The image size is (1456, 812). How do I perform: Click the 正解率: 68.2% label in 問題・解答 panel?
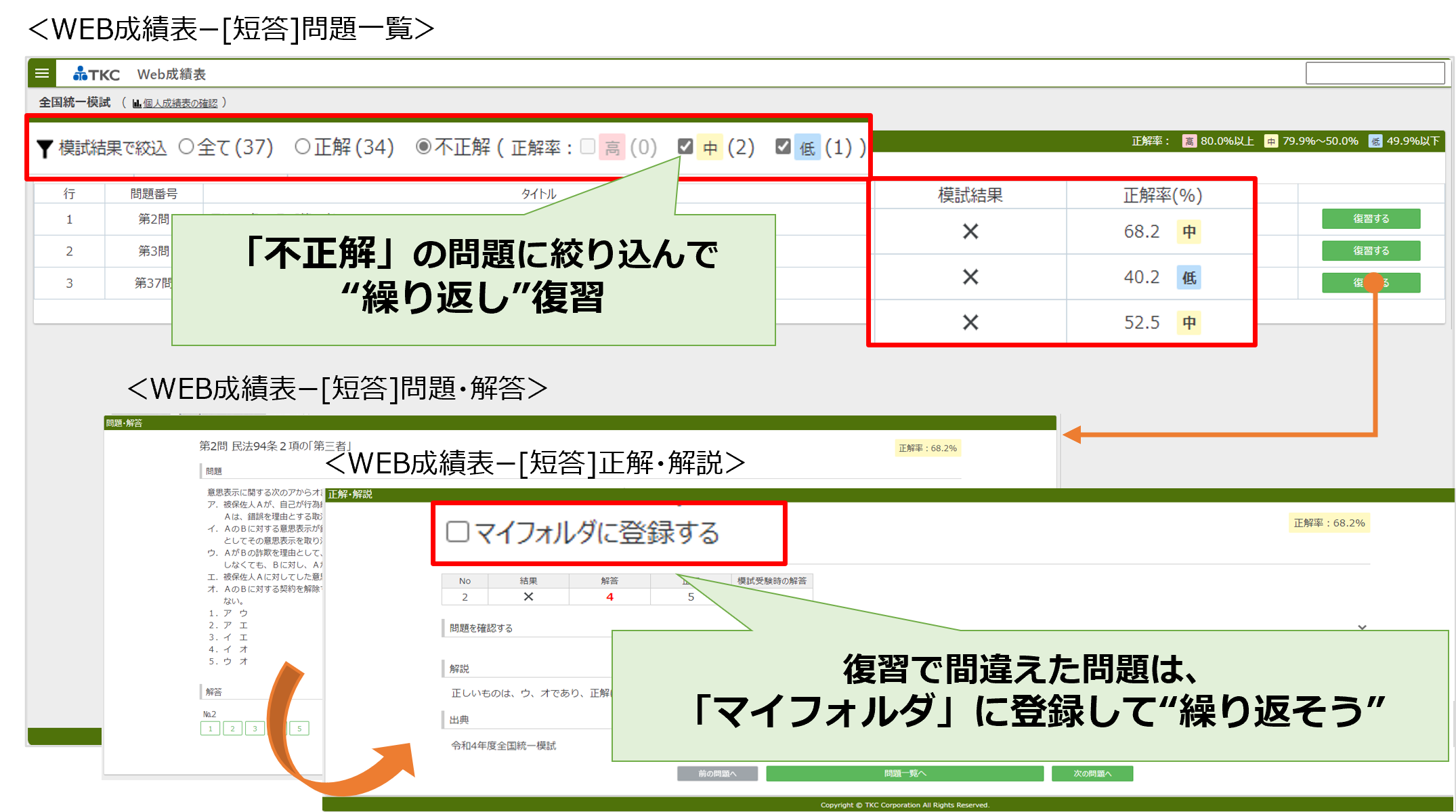(x=928, y=448)
